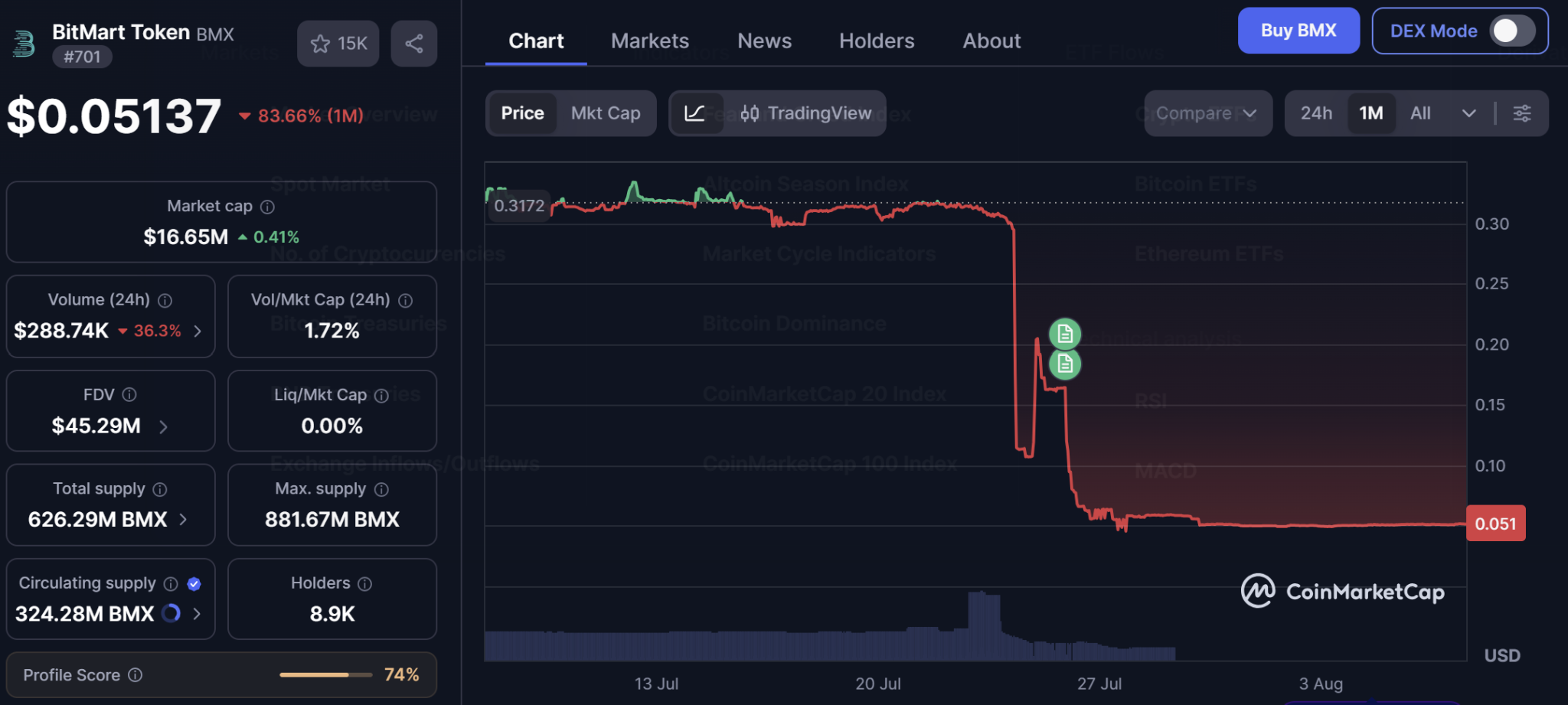Set chart range to 1M
Screen dimensions: 1568x705
coord(1371,113)
